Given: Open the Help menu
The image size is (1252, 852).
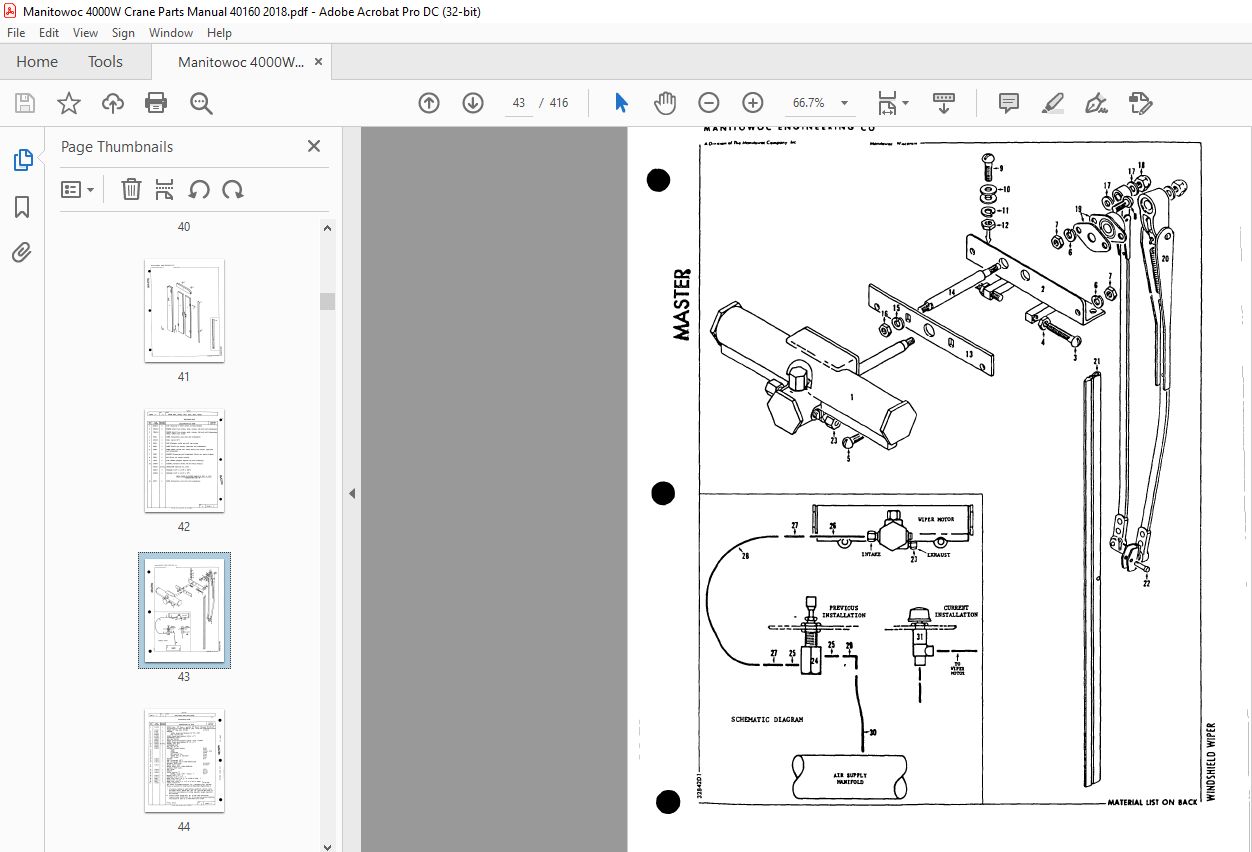Looking at the screenshot, I should 219,33.
